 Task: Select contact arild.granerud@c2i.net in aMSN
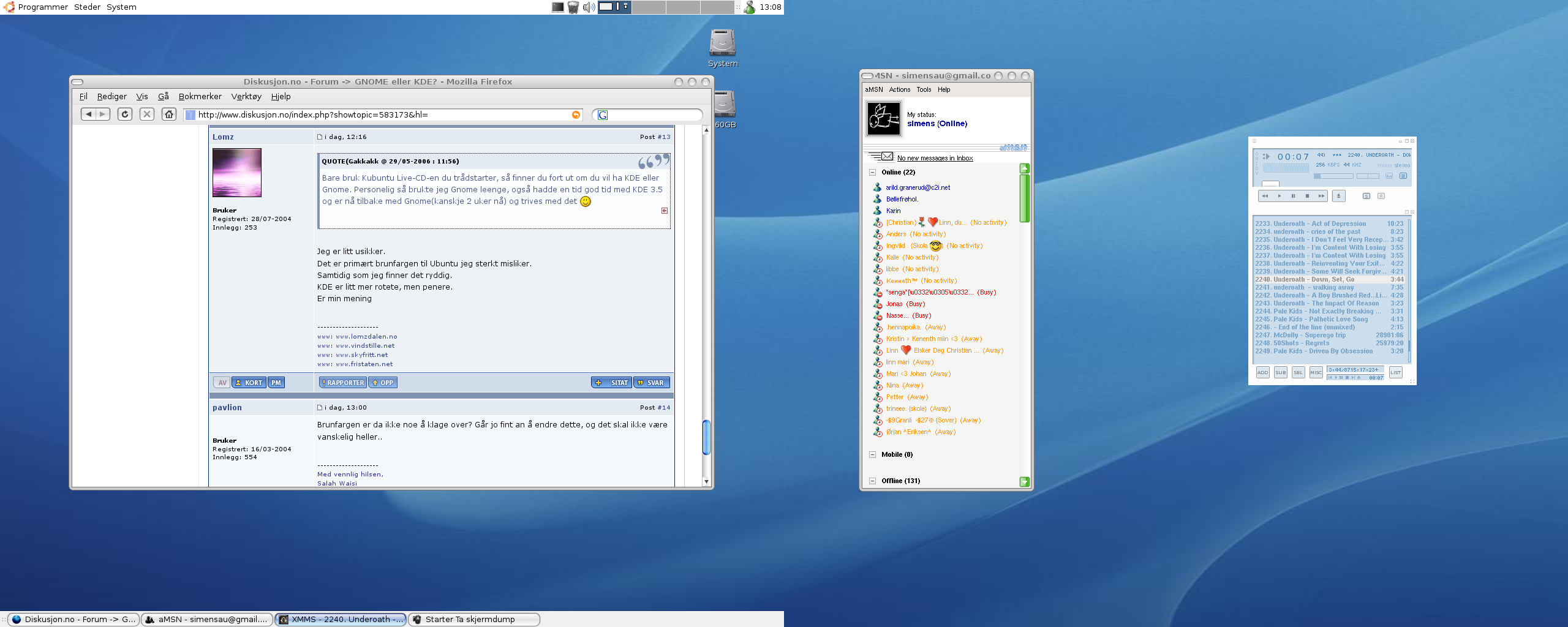point(918,187)
